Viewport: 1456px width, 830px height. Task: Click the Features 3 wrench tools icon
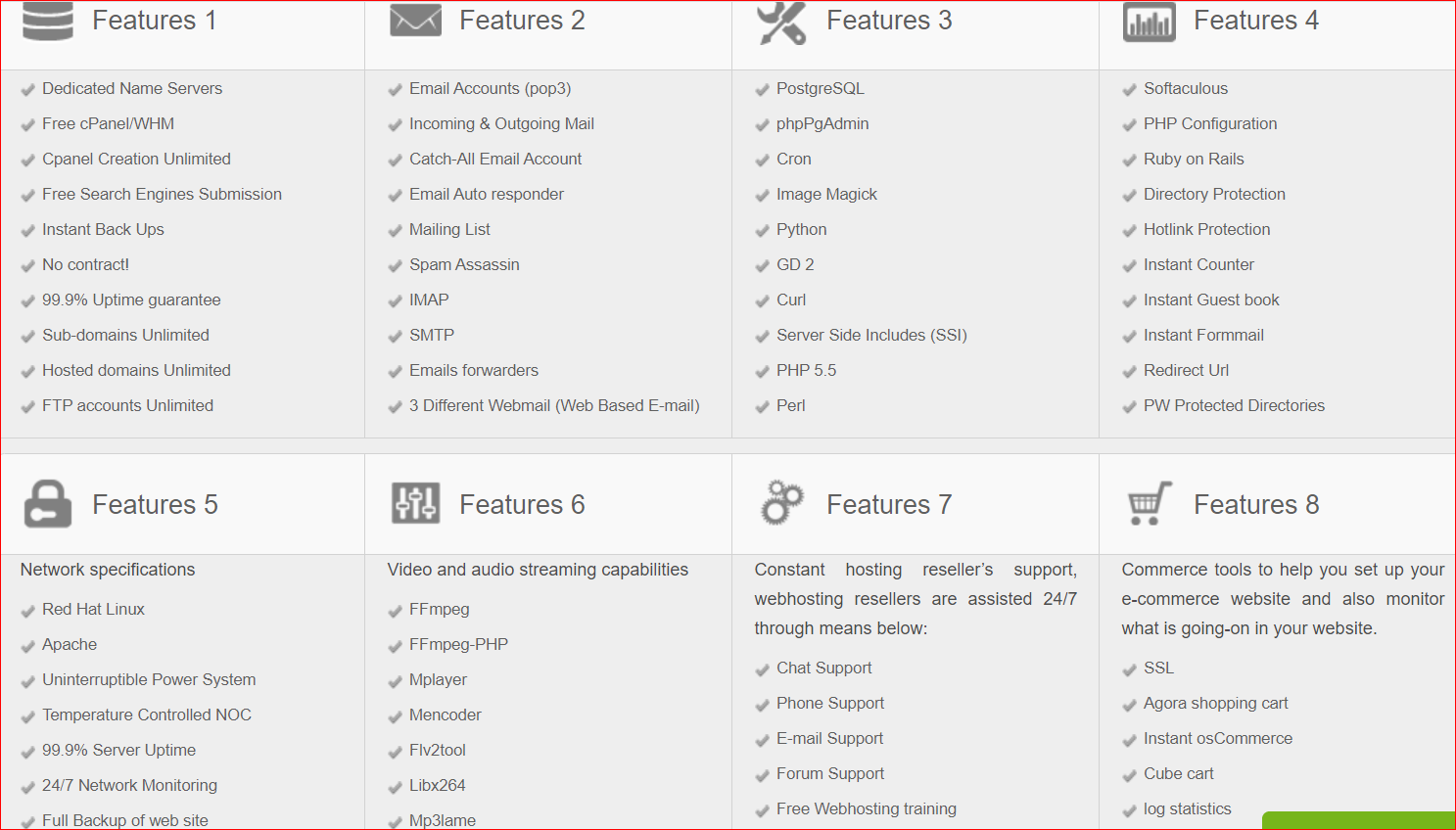781,22
